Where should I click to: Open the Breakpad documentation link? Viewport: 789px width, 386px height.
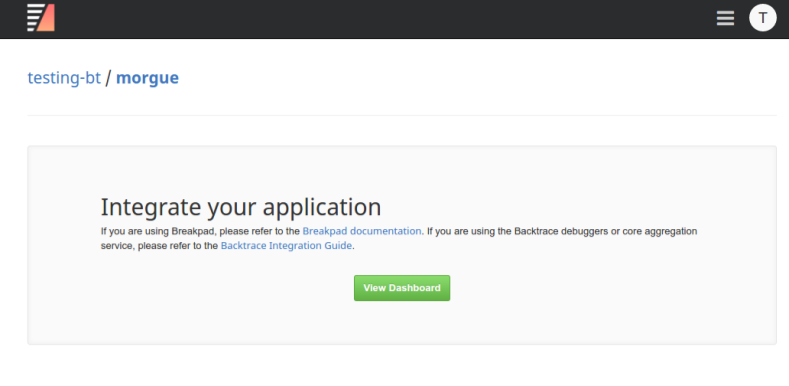[x=362, y=231]
